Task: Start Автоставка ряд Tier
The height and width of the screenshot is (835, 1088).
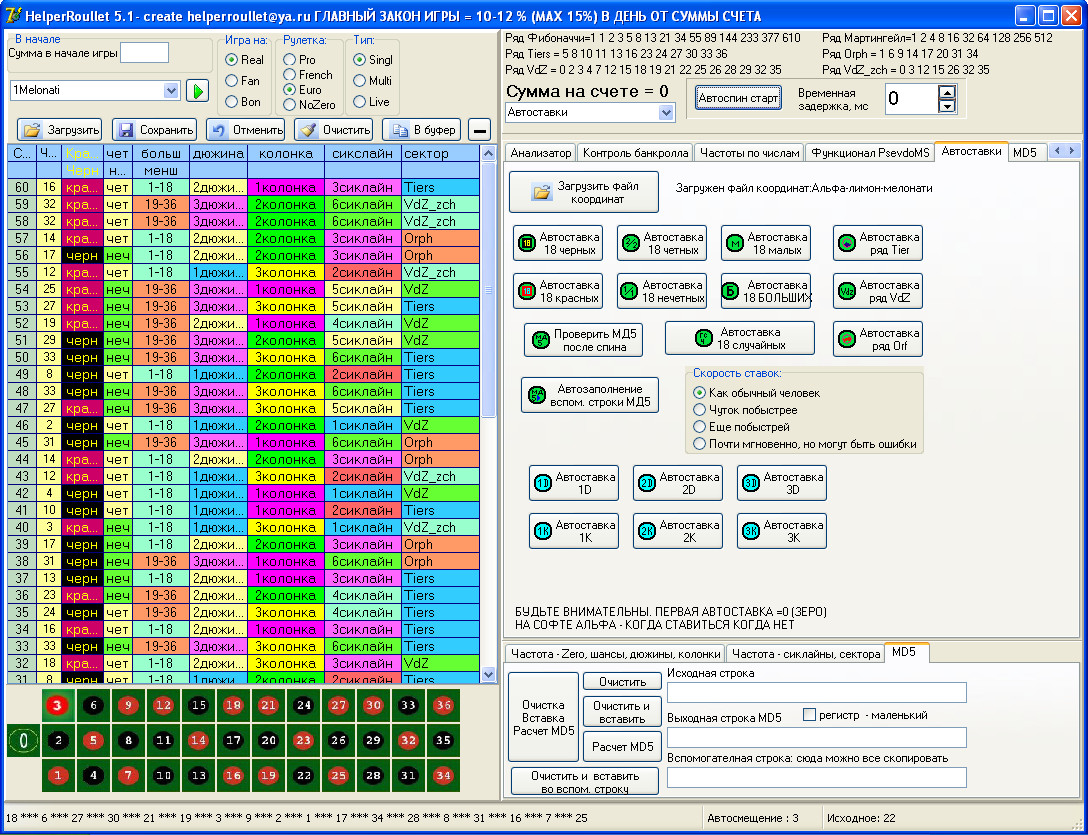Action: tap(877, 243)
